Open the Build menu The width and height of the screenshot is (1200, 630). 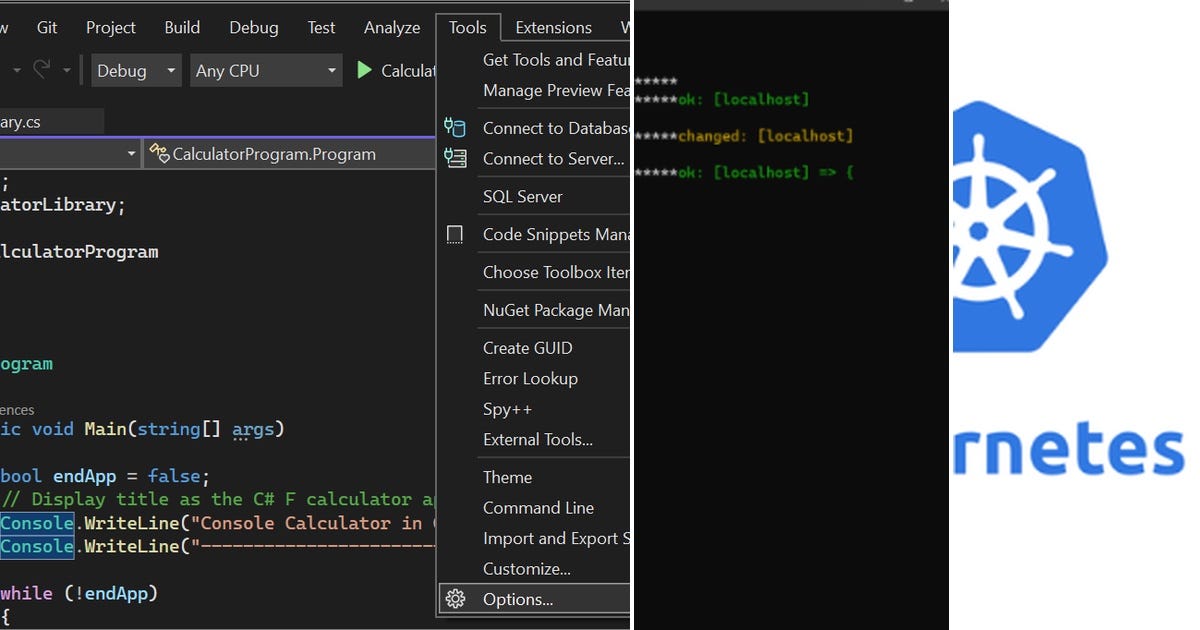(x=182, y=27)
